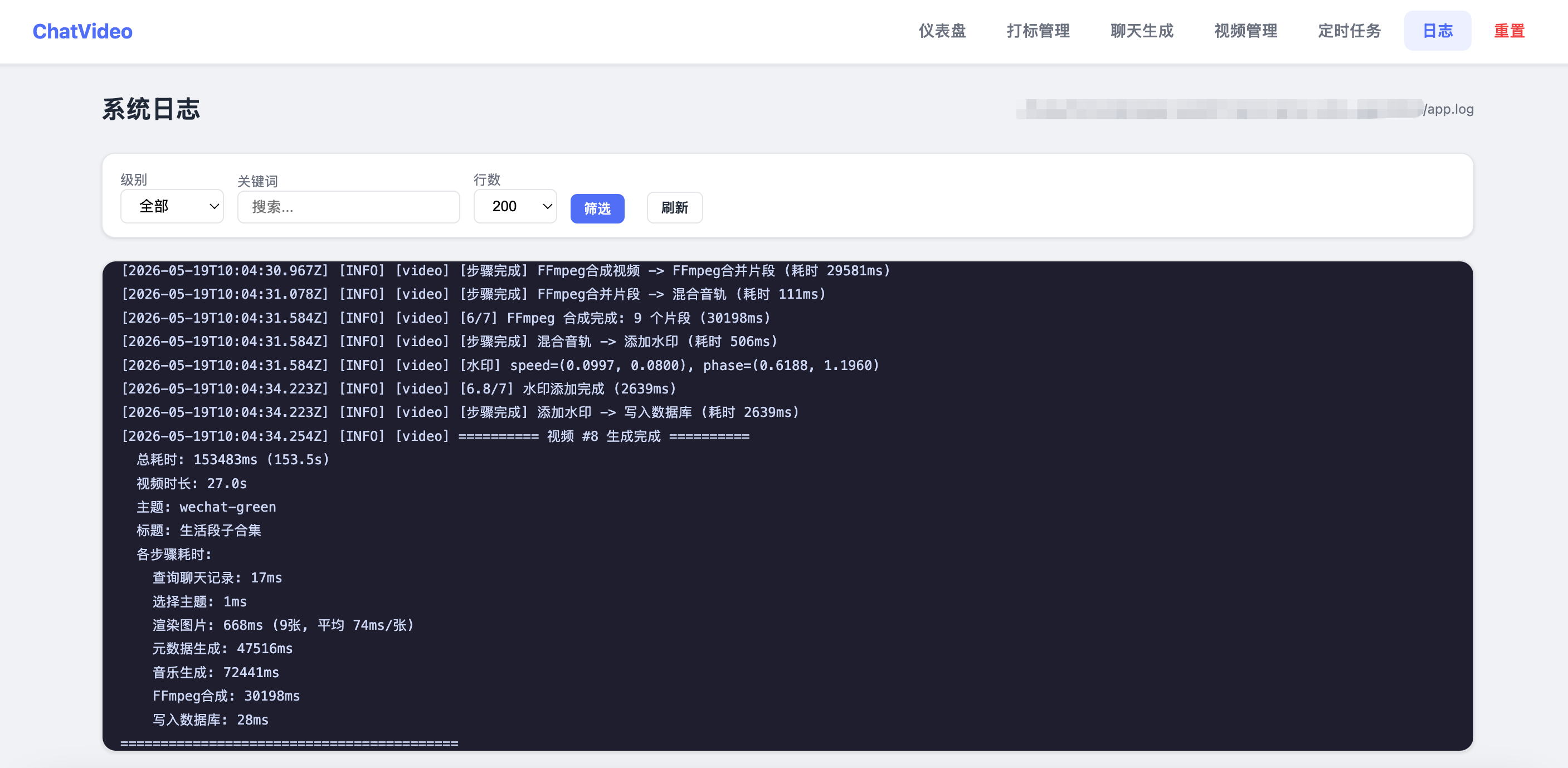
Task: Click log line 添加水印 耗时 506ms
Action: pos(449,342)
